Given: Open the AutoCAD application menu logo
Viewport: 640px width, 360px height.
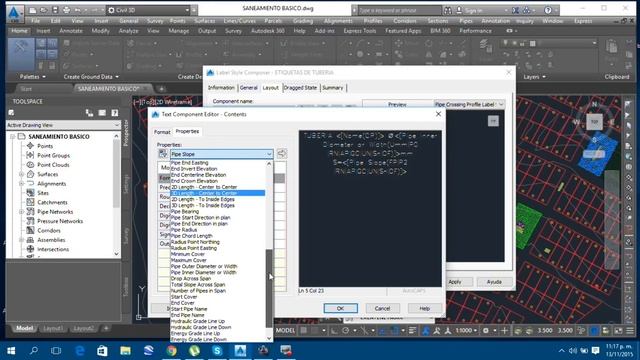Looking at the screenshot, I should [15, 13].
